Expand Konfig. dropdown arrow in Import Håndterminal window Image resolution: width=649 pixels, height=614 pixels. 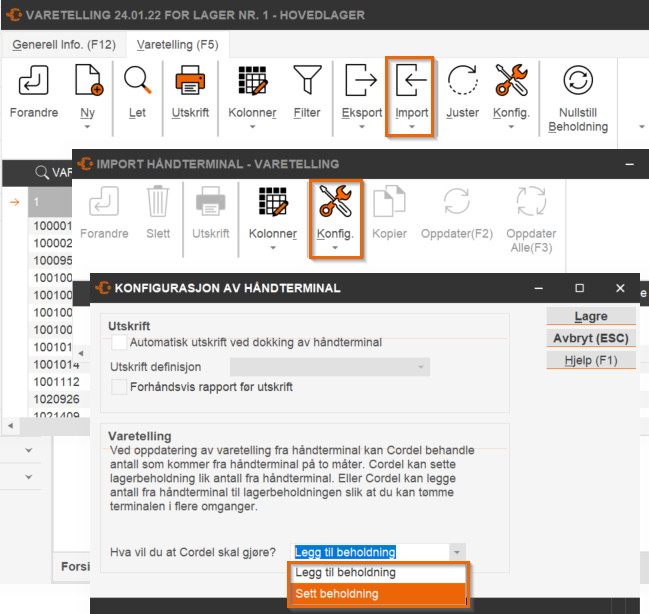[x=335, y=248]
